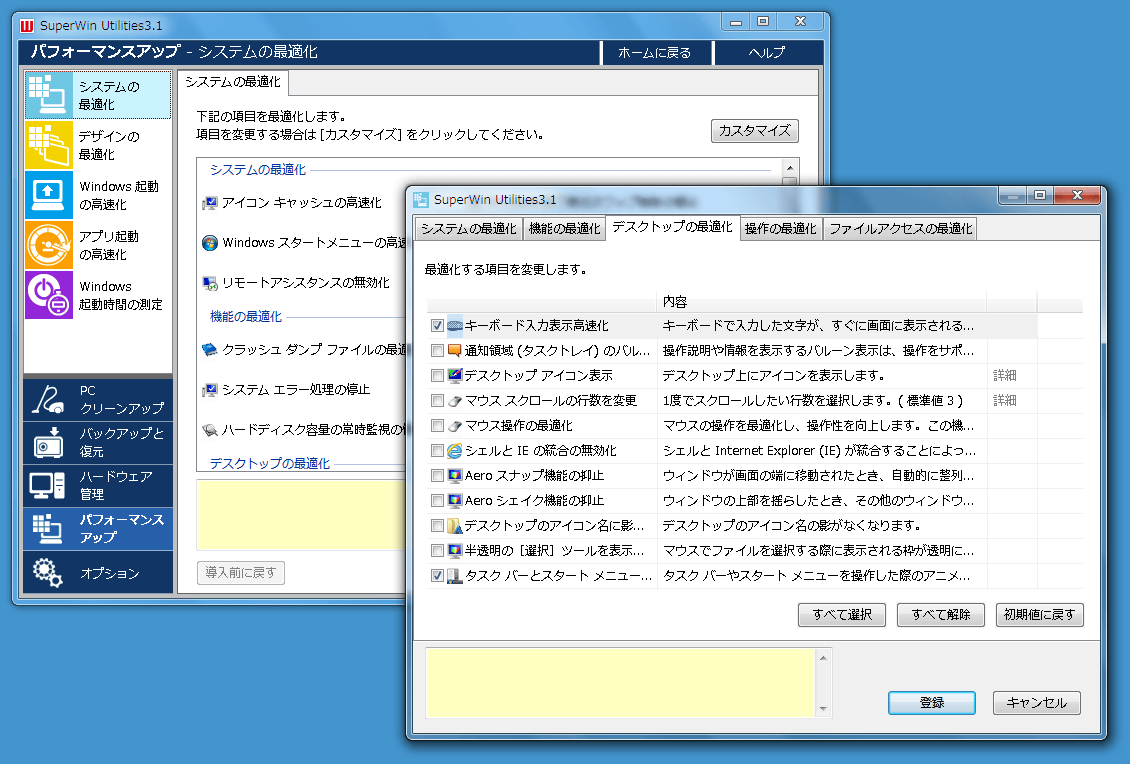Click SuperWin Utilities logo icon in main title bar
1130x764 pixels.
pos(27,26)
